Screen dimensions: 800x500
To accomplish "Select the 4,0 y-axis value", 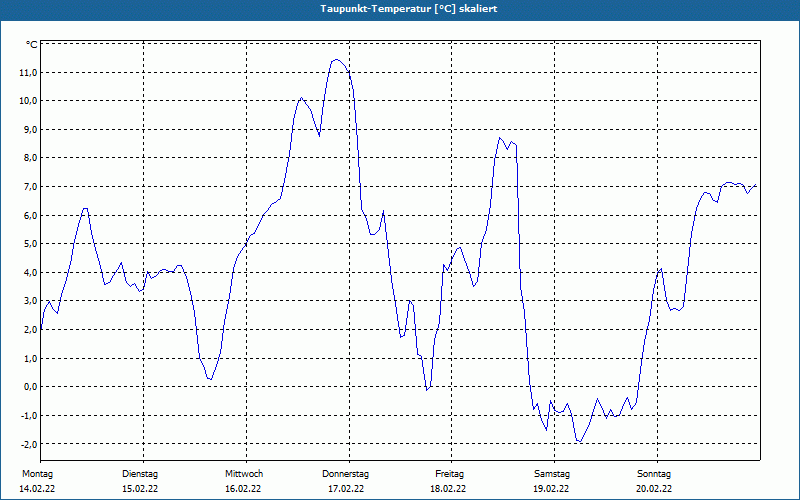I will 30,272.
